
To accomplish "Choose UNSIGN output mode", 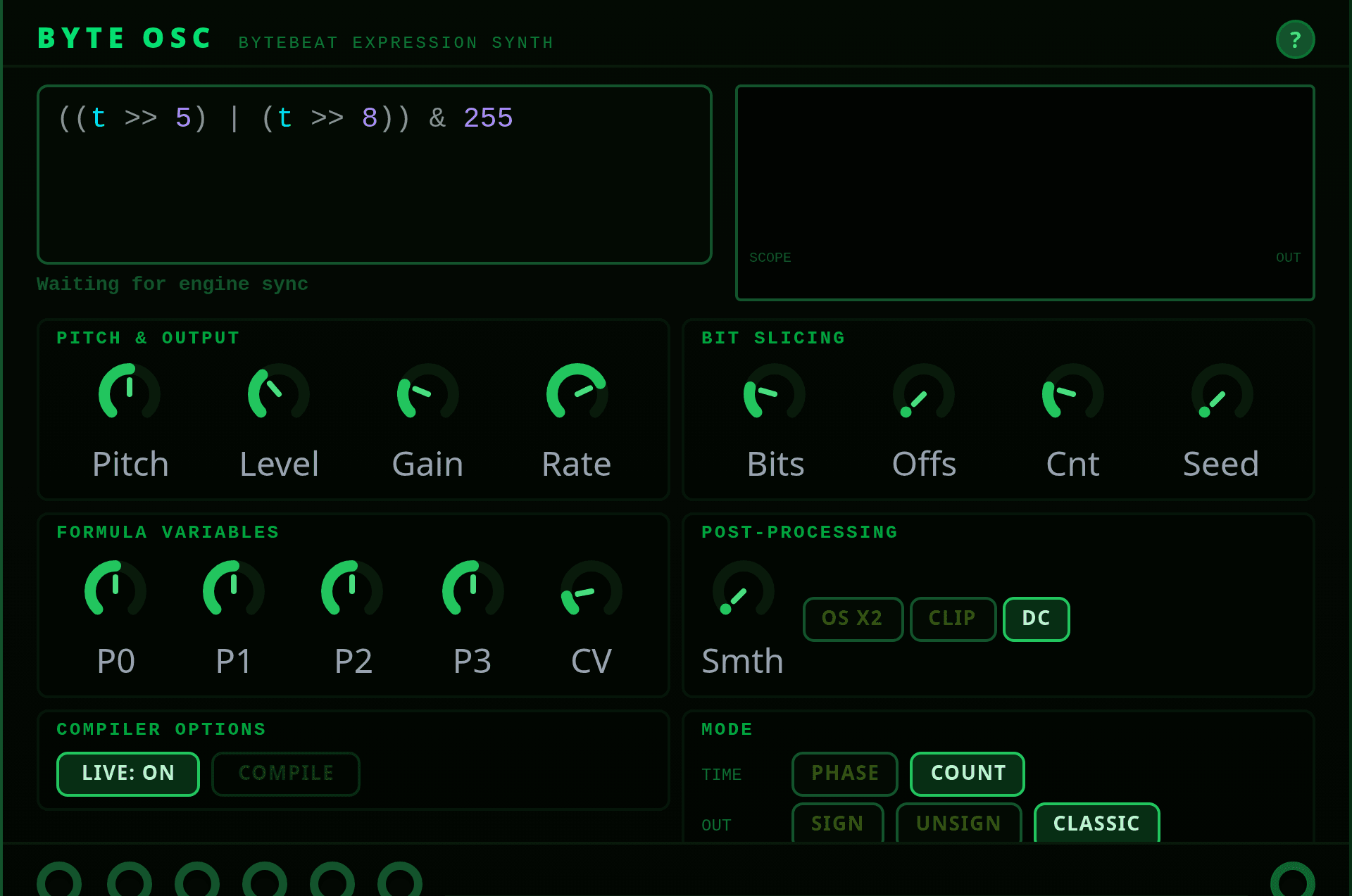I will [958, 823].
